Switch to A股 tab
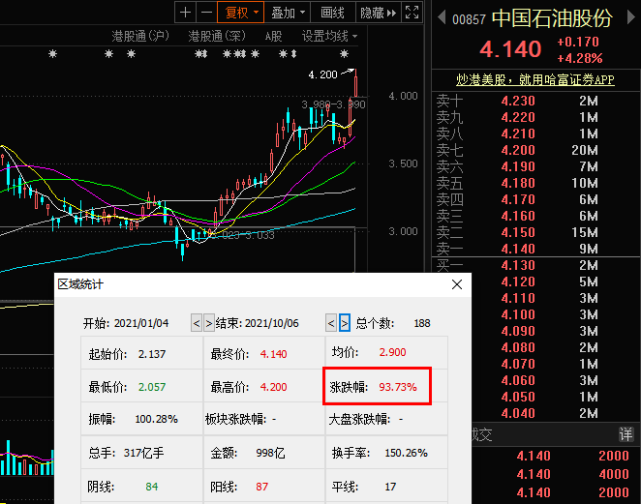The height and width of the screenshot is (504, 641). pos(273,36)
